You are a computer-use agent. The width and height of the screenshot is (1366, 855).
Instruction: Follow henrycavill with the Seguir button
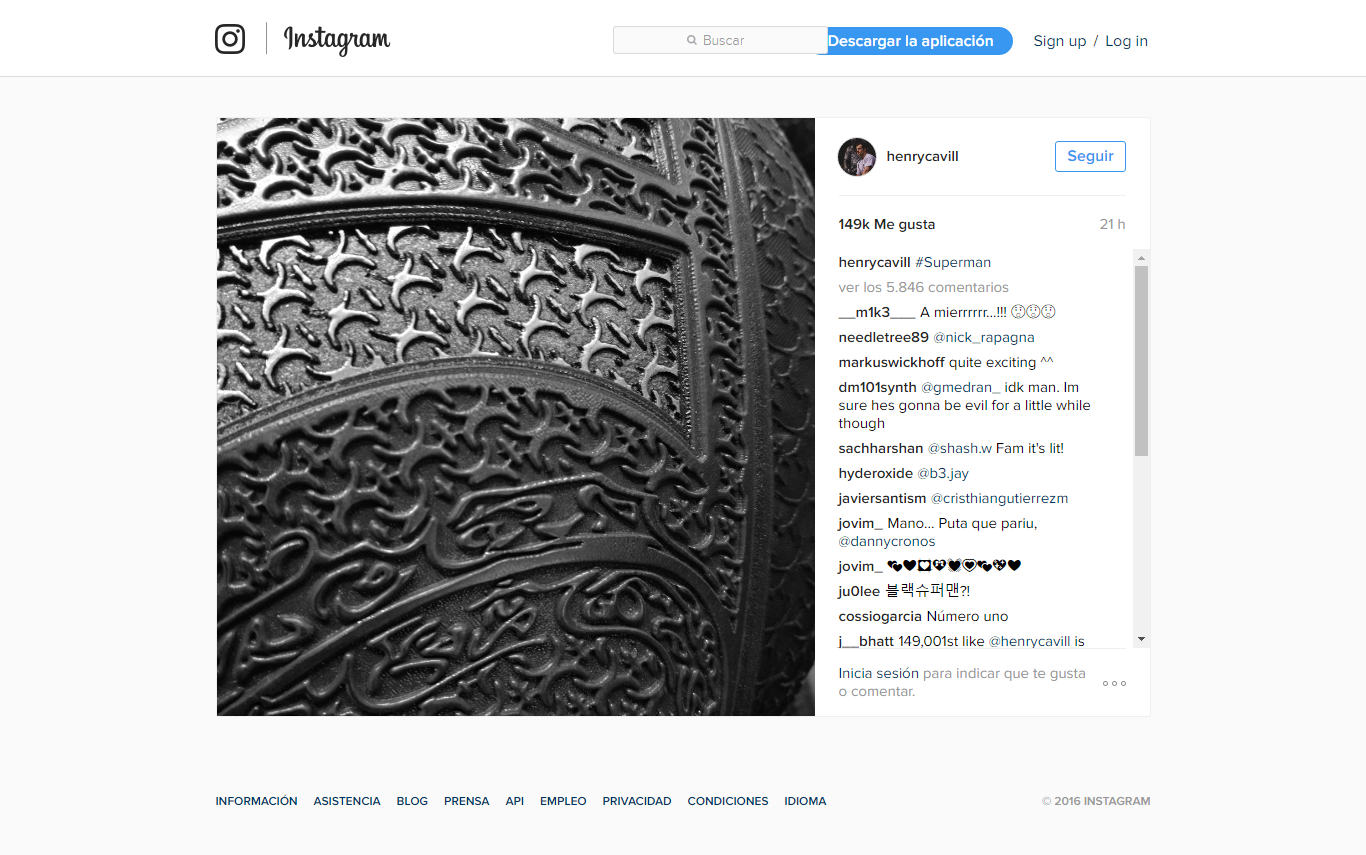pyautogui.click(x=1090, y=156)
